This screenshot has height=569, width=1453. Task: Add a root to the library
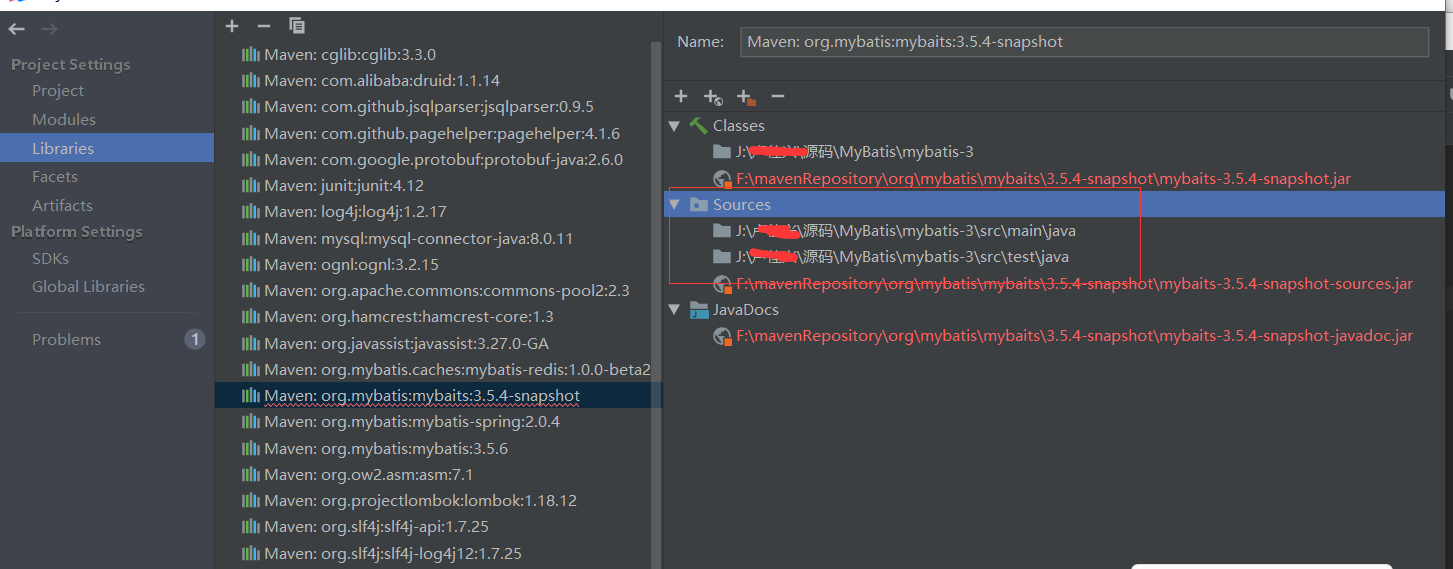tap(681, 96)
